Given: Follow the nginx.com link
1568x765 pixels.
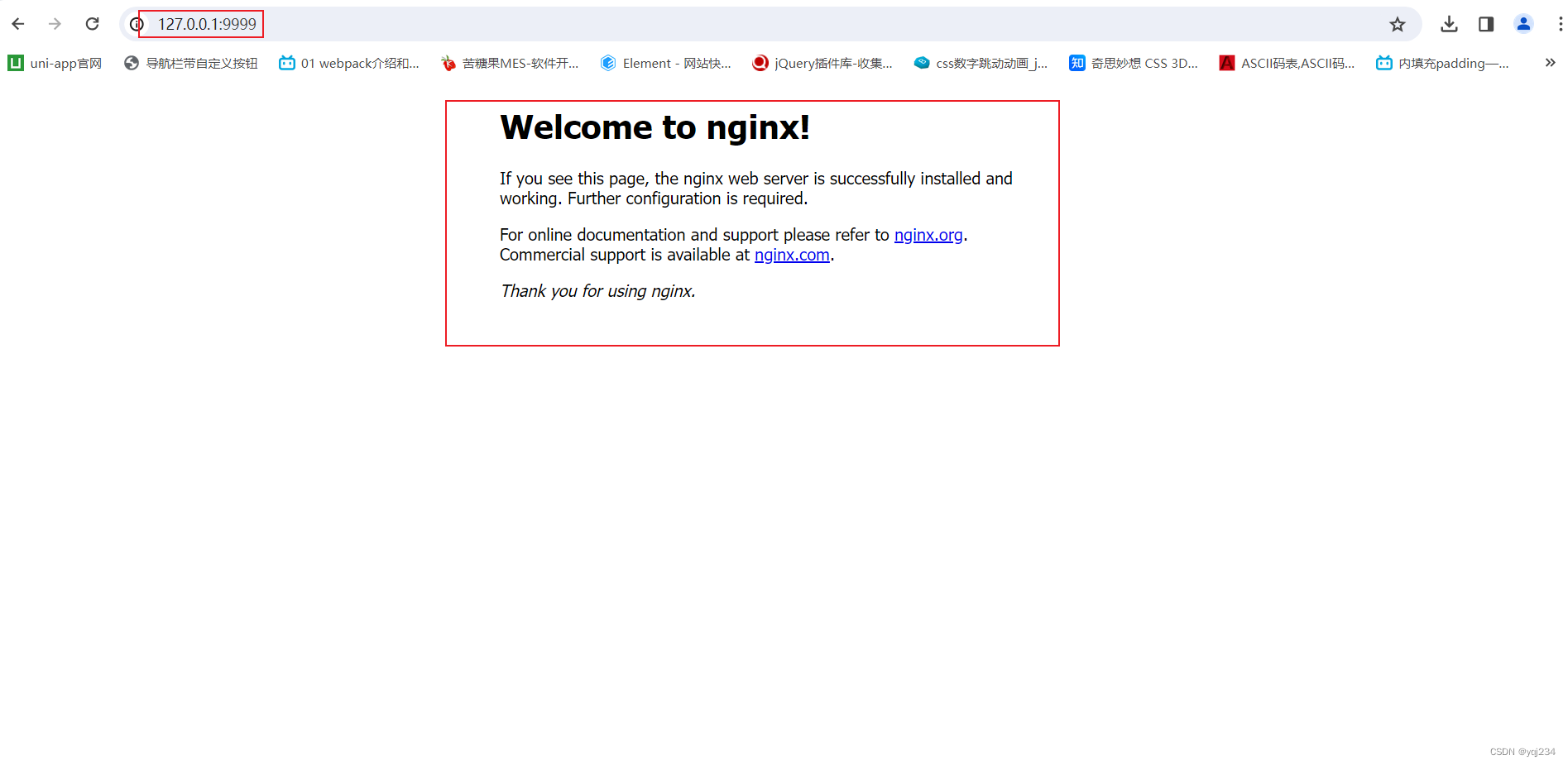Looking at the screenshot, I should pos(792,255).
